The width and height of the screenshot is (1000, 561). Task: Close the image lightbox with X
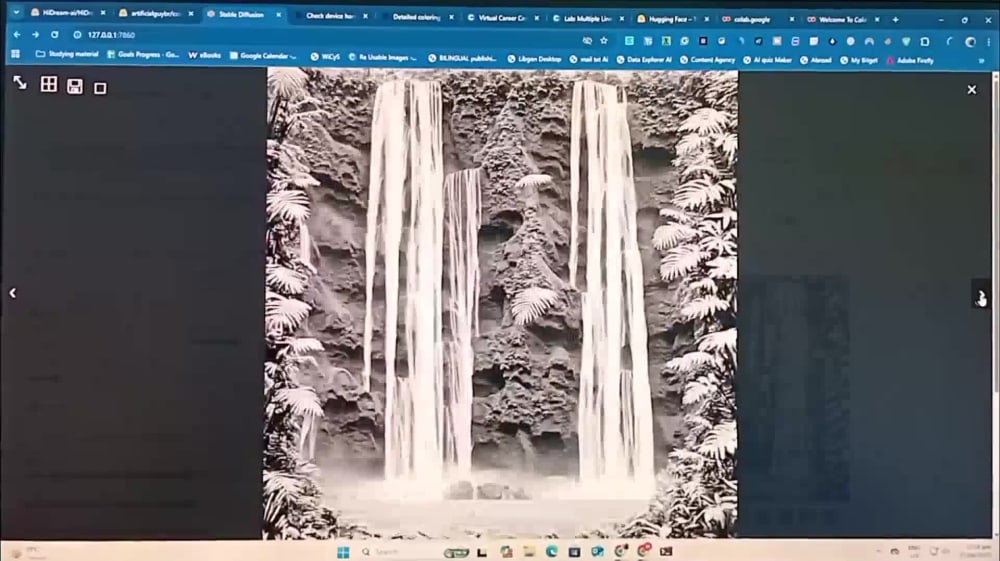[971, 90]
